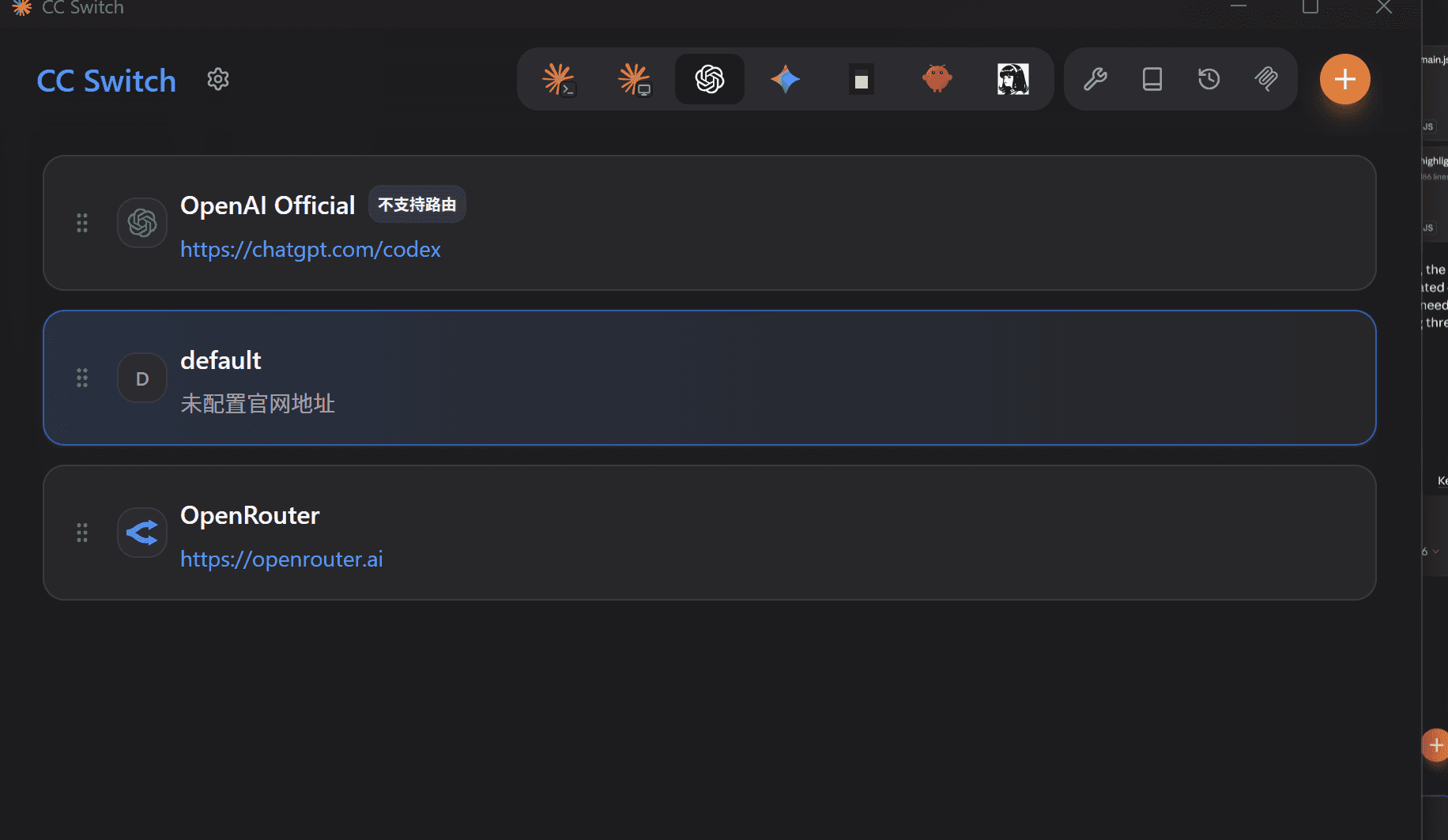1448x840 pixels.
Task: Select the OpenAI Codex tab
Action: point(710,79)
